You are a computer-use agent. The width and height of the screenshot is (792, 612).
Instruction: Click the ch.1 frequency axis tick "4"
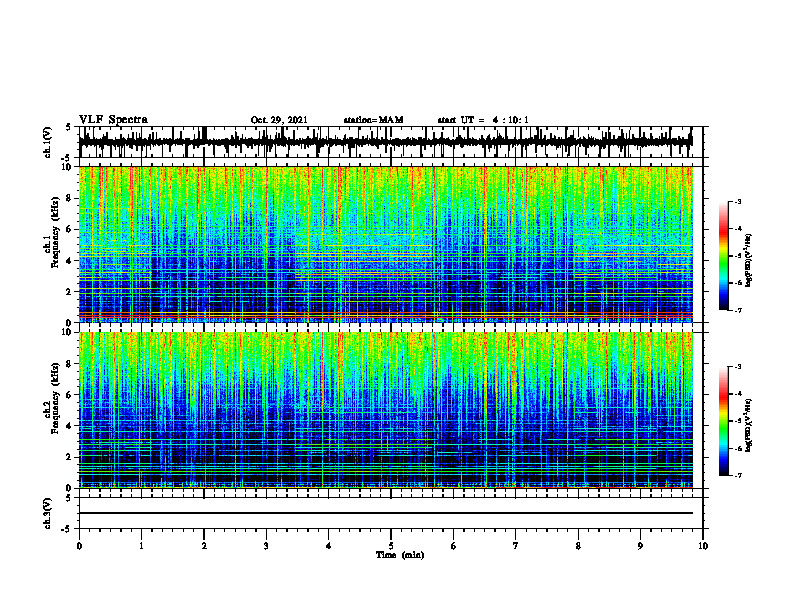pyautogui.click(x=70, y=261)
